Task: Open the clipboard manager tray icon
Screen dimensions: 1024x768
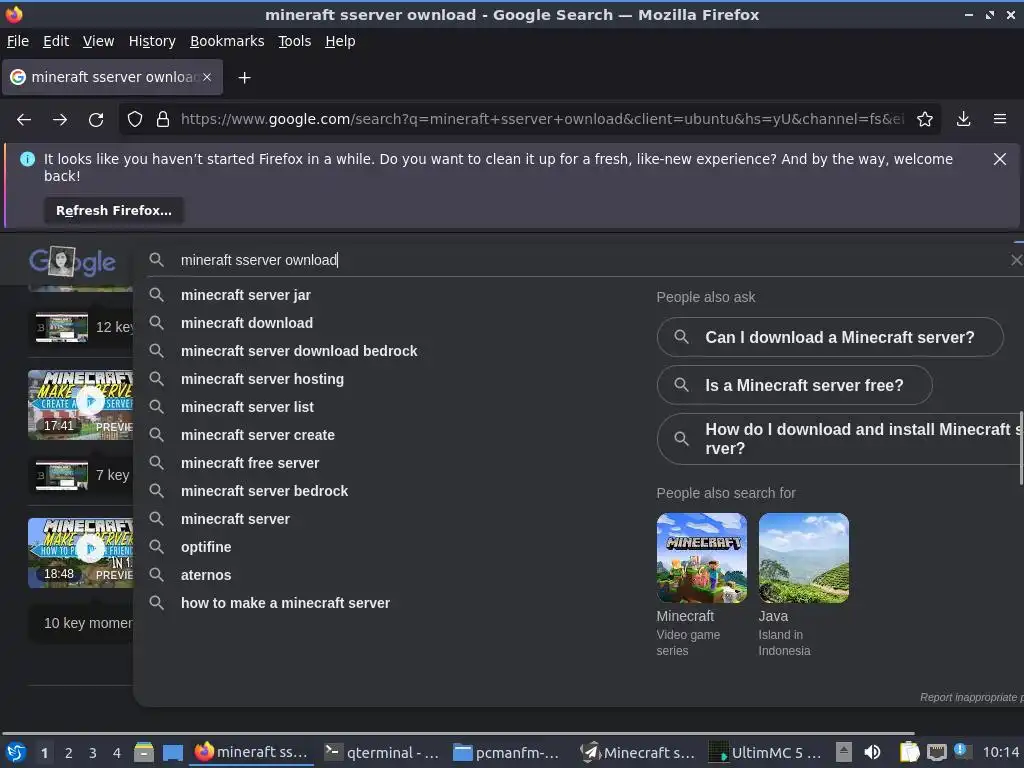Action: click(x=910, y=753)
